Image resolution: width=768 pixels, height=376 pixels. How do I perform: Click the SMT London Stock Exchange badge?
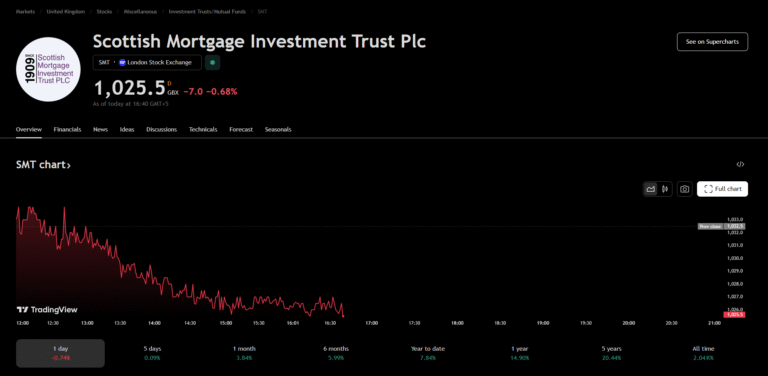tap(147, 63)
